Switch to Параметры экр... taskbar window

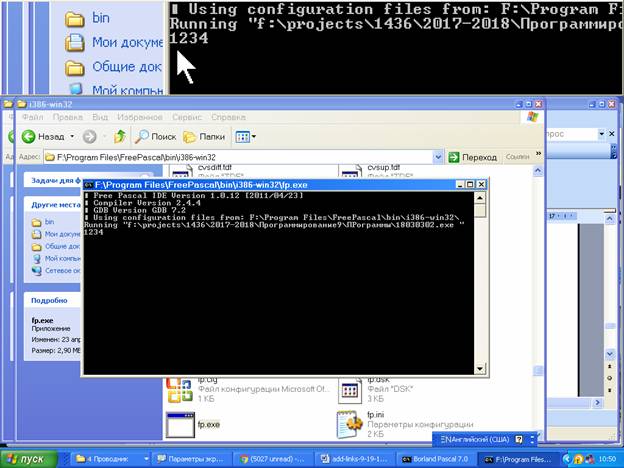tap(193, 459)
